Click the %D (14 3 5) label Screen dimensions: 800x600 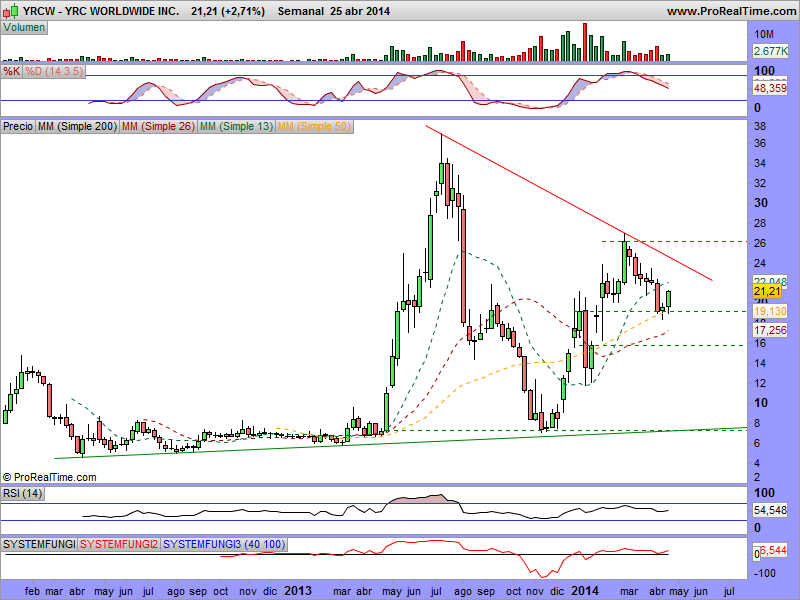54,71
